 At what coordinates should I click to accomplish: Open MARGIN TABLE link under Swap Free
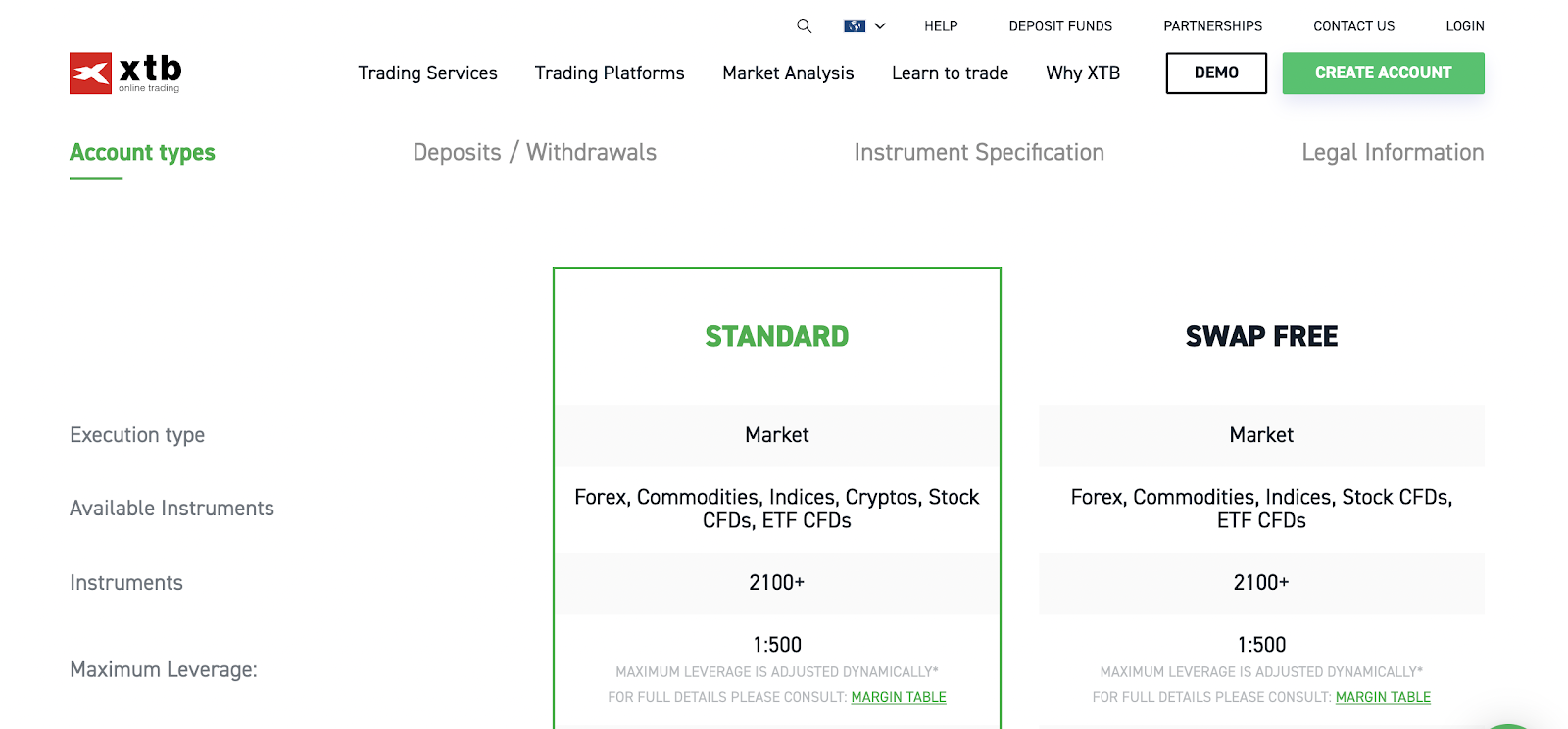1383,697
